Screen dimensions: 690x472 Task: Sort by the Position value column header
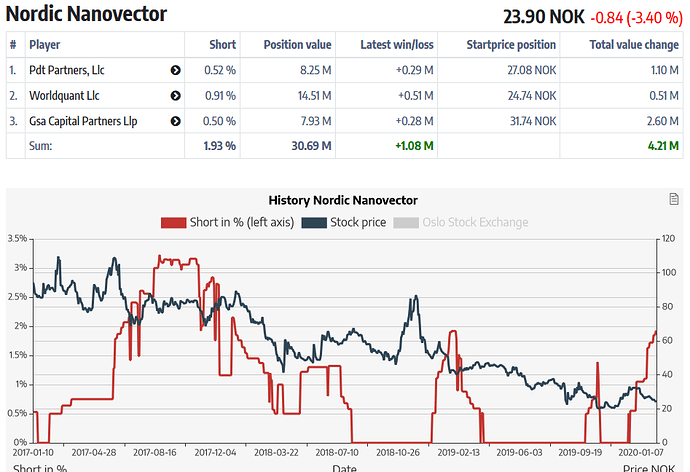297,45
